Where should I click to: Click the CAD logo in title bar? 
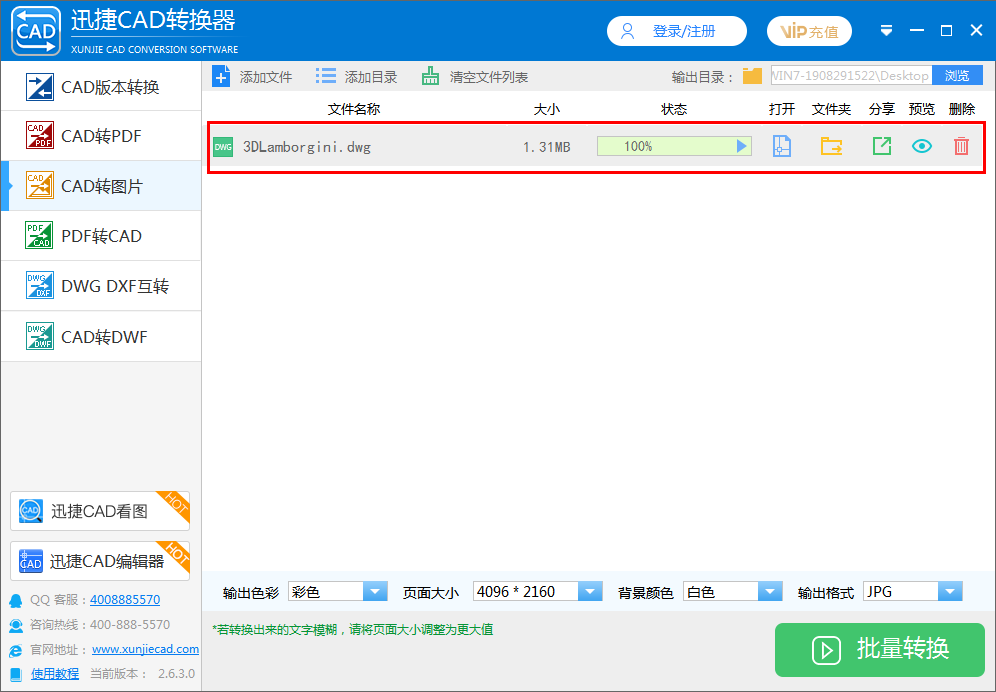(x=36, y=31)
